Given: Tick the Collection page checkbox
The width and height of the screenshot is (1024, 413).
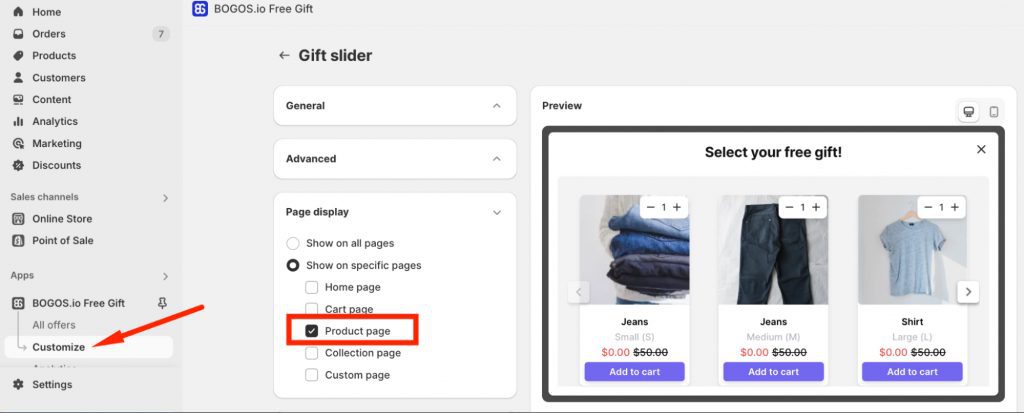Looking at the screenshot, I should pos(312,353).
